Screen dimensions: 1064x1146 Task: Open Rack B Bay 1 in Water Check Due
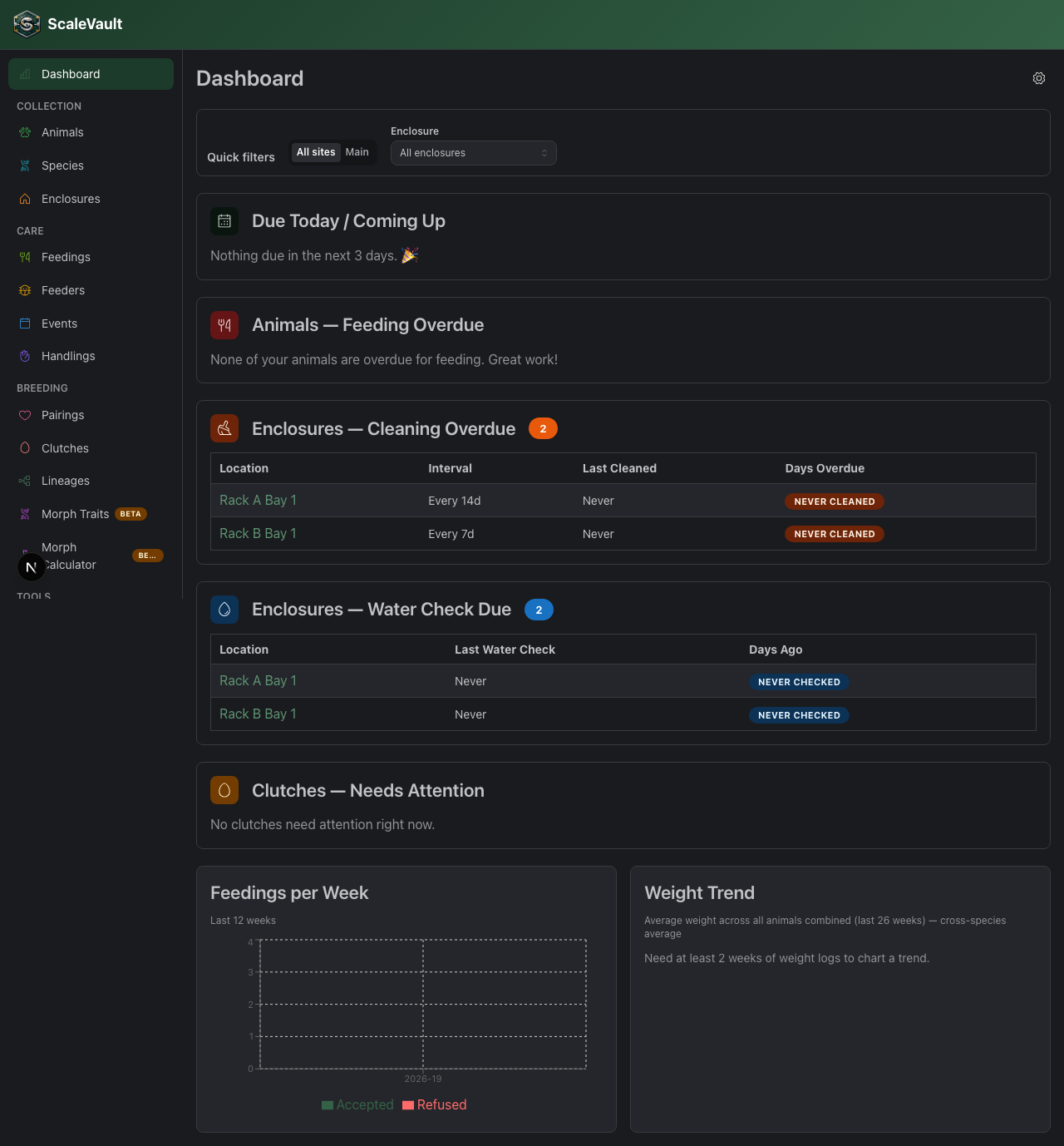(258, 714)
